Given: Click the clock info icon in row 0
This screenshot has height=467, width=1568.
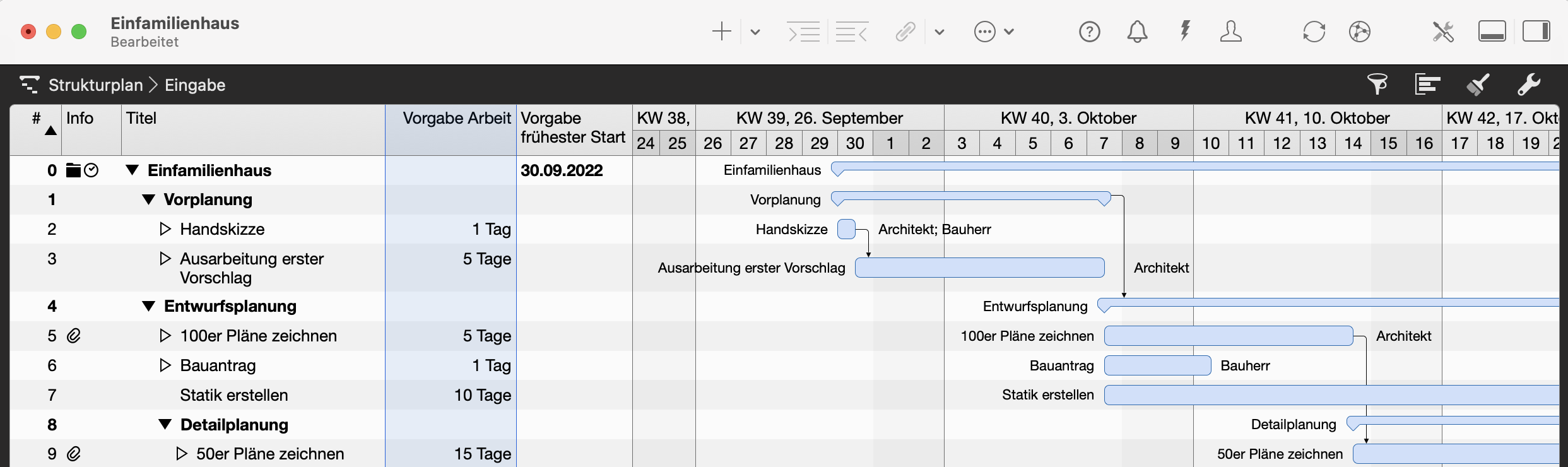Looking at the screenshot, I should point(91,170).
